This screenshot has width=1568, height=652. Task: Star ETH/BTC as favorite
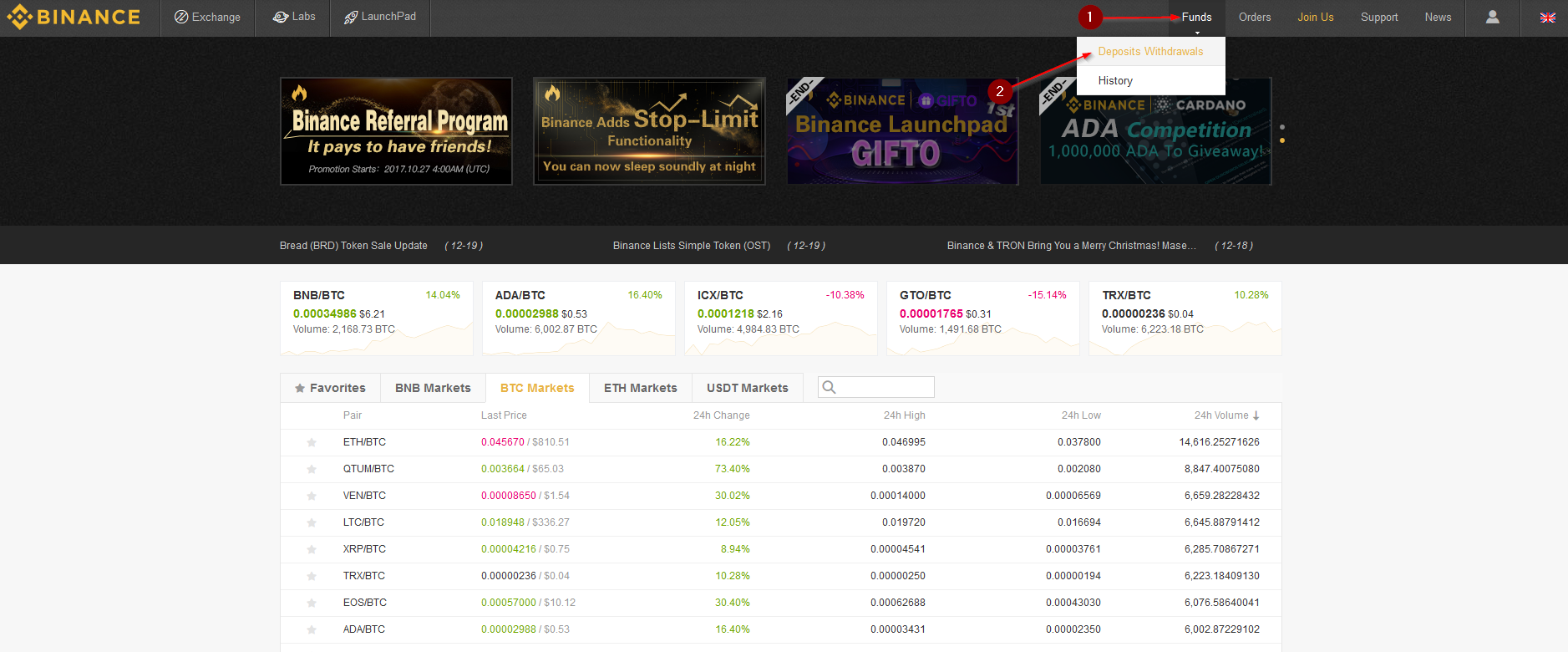(x=312, y=442)
